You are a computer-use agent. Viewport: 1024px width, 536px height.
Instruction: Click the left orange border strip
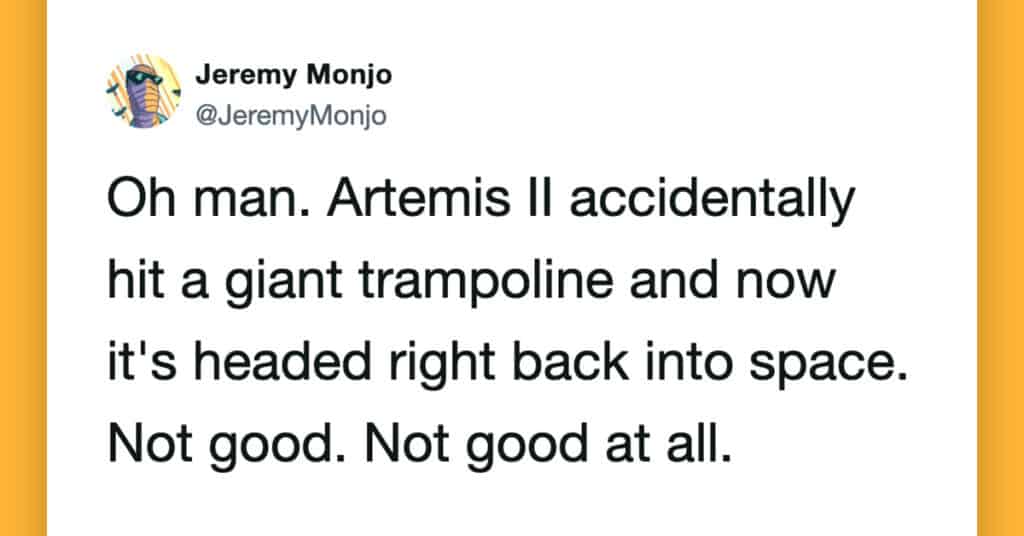(x=22, y=268)
